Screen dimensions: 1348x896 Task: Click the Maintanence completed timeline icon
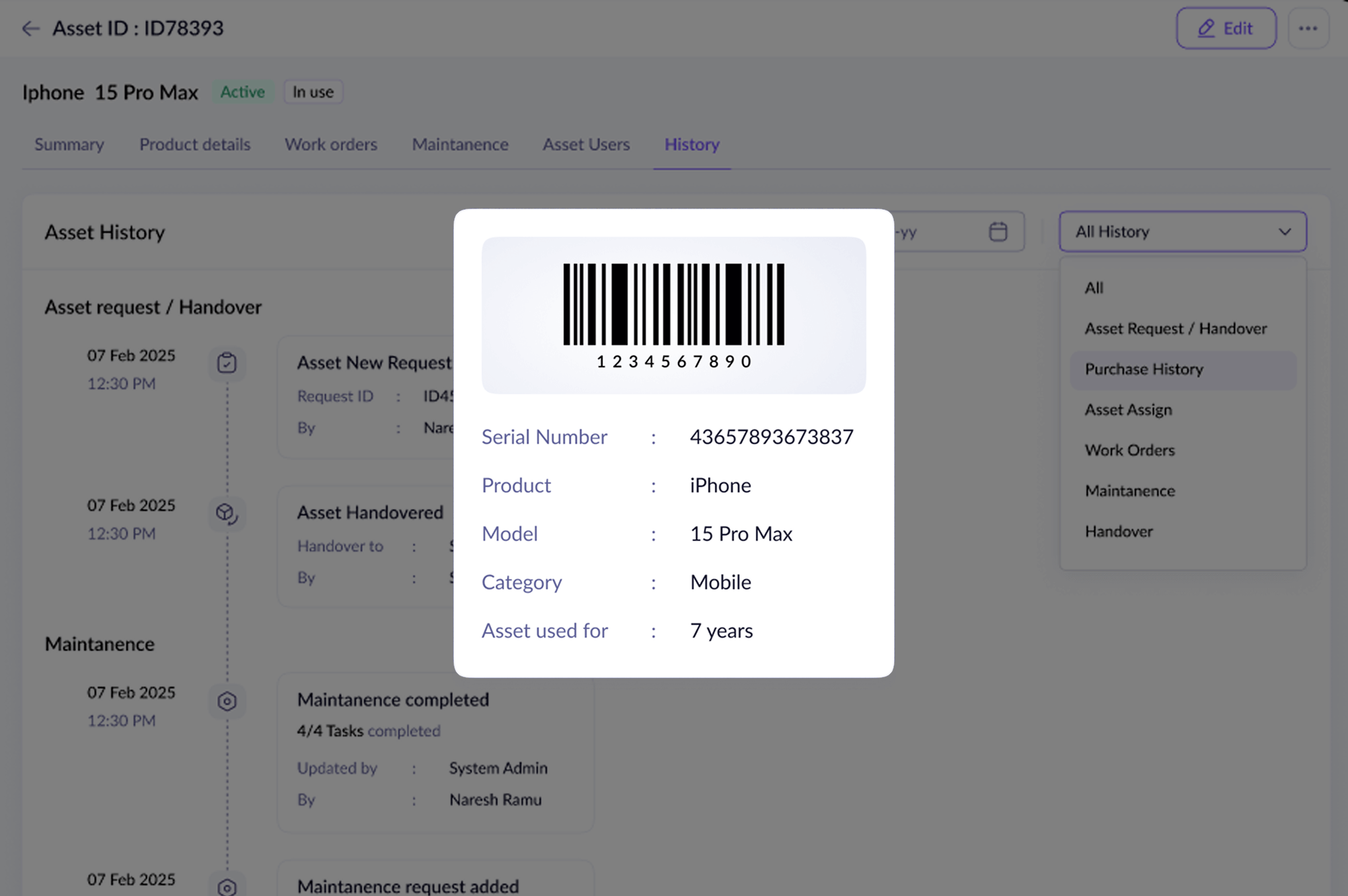coord(227,701)
